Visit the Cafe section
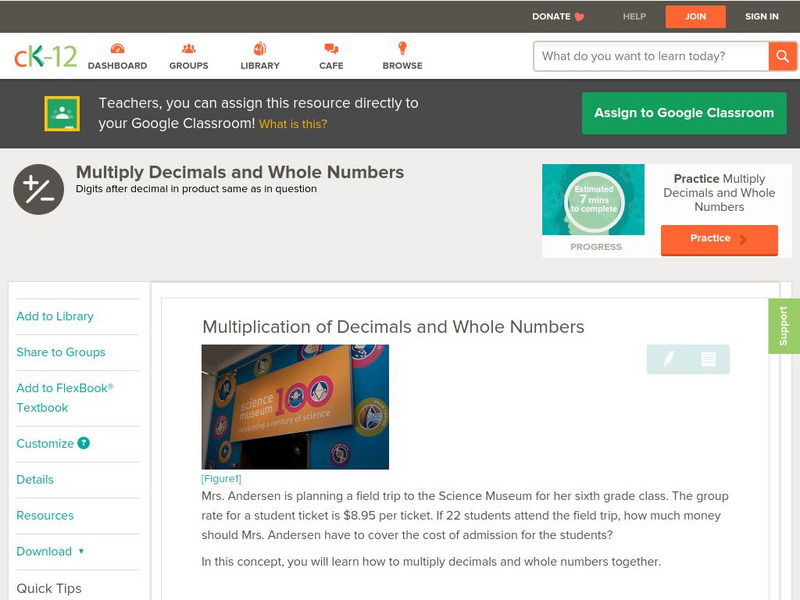The height and width of the screenshot is (600, 800). click(331, 56)
